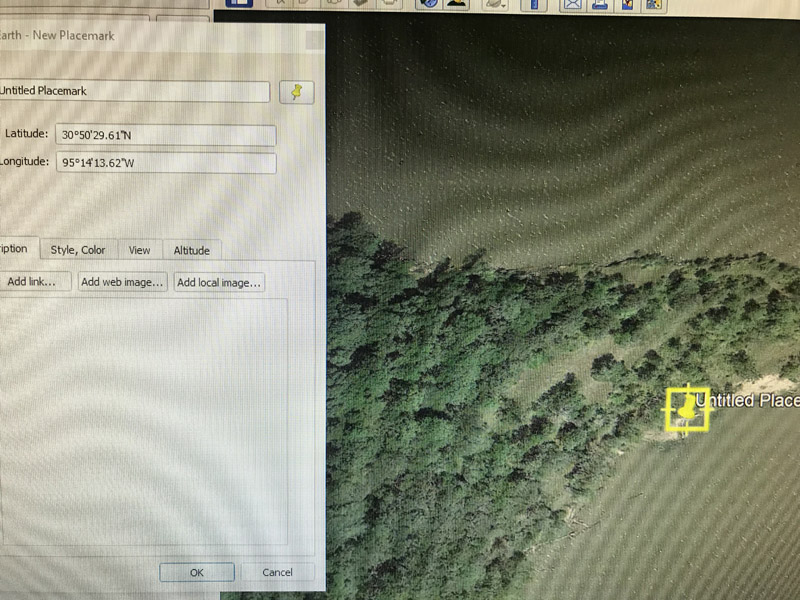
Task: Click the Email envelope toolbar icon
Action: (x=573, y=4)
